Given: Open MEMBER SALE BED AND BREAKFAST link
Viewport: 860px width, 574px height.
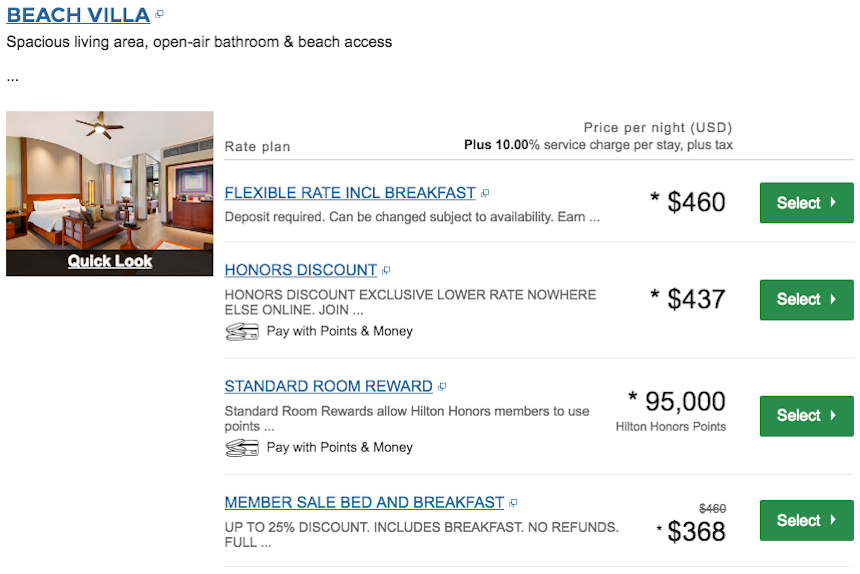Looking at the screenshot, I should 364,503.
